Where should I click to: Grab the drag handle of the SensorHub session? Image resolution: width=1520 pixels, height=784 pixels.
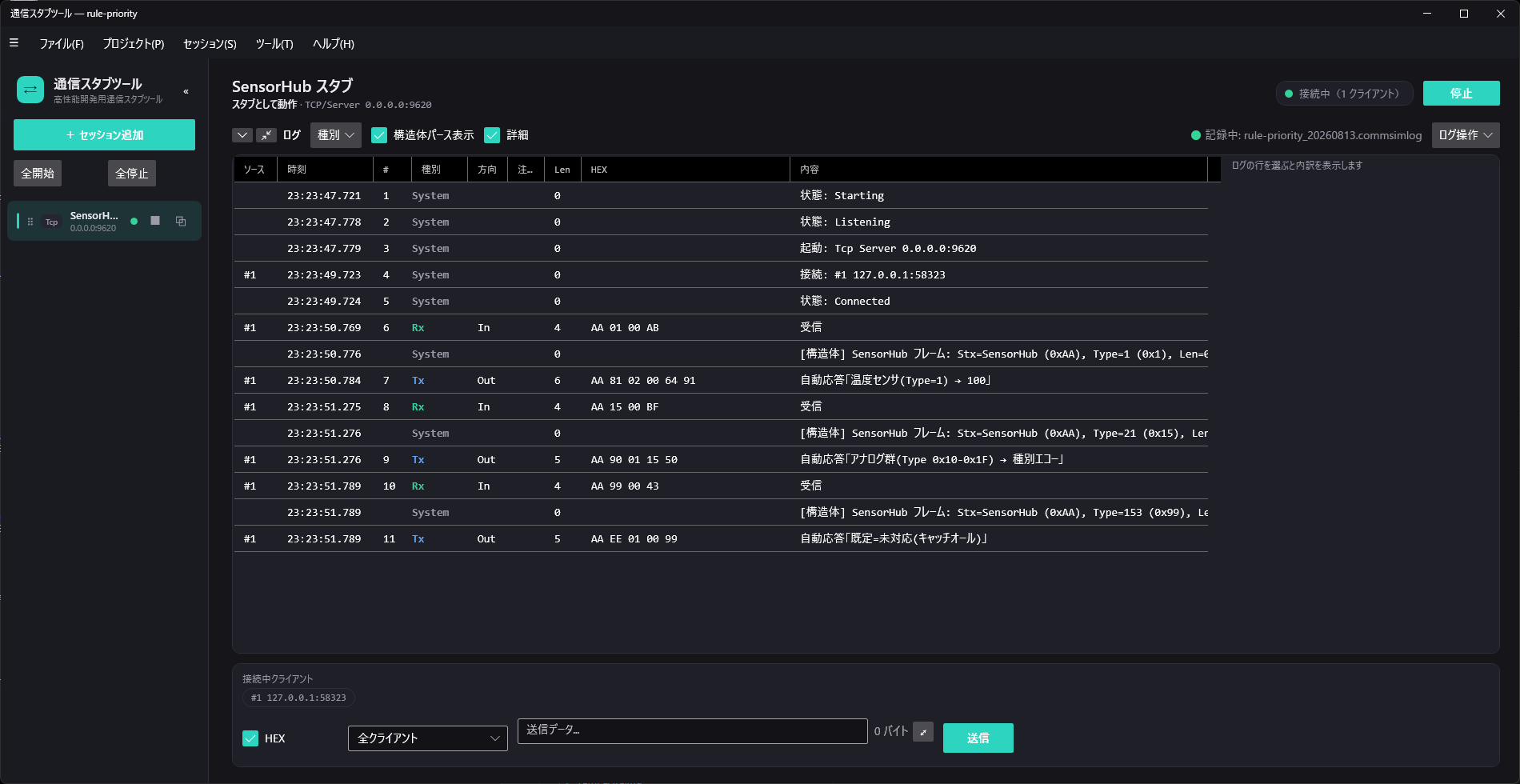(x=30, y=222)
